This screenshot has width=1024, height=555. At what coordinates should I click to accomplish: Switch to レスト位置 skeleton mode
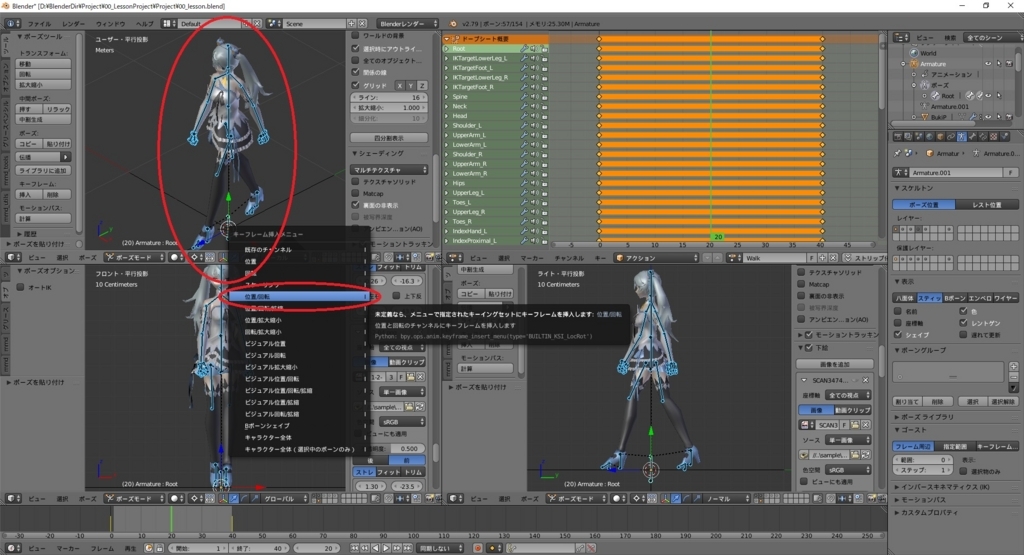(x=986, y=205)
